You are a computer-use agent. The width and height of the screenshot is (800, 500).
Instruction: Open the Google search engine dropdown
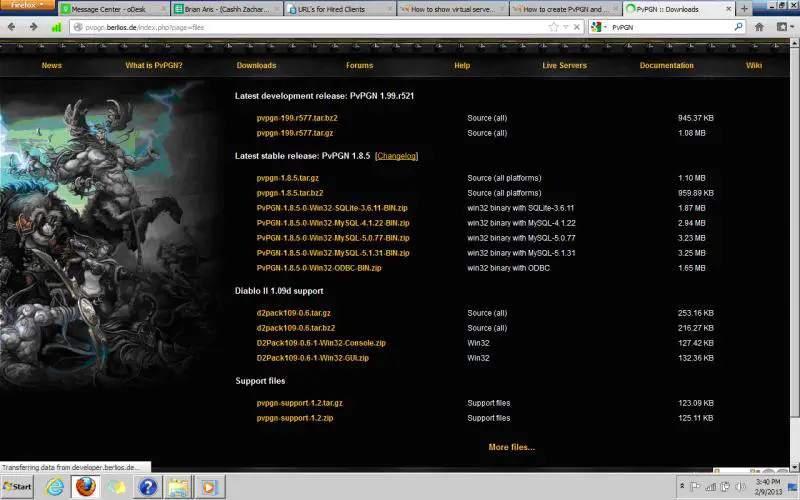click(598, 27)
